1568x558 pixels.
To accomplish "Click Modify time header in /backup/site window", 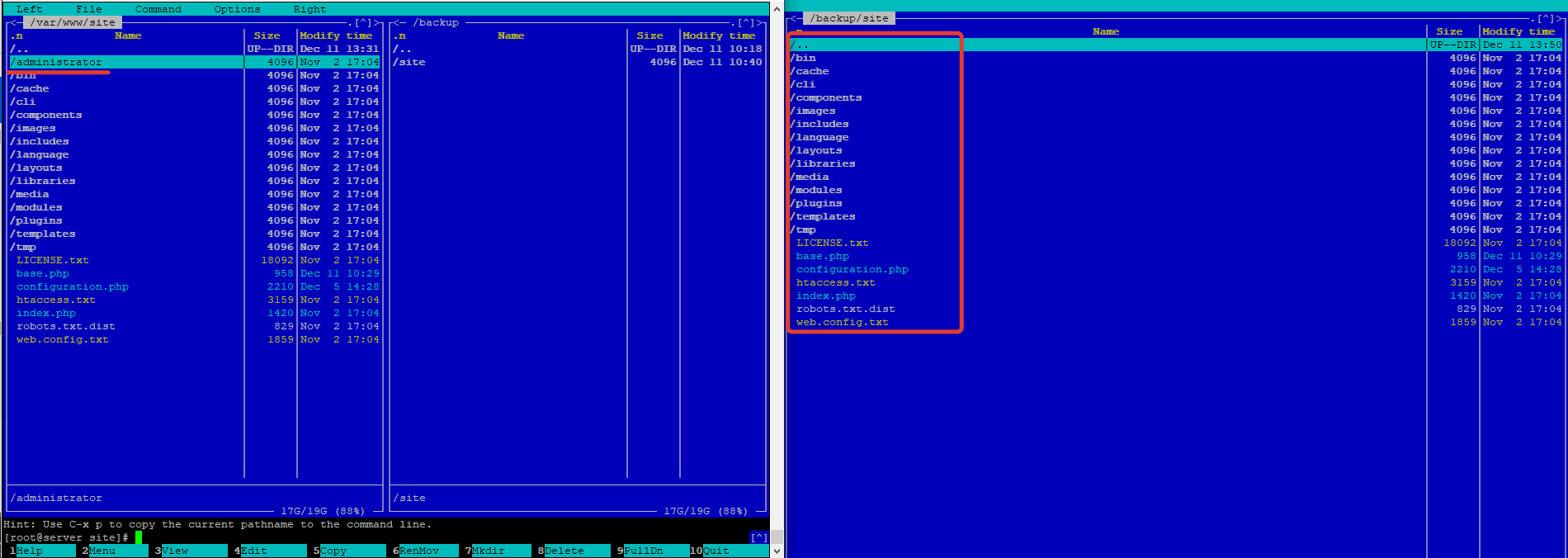I will tap(1518, 31).
